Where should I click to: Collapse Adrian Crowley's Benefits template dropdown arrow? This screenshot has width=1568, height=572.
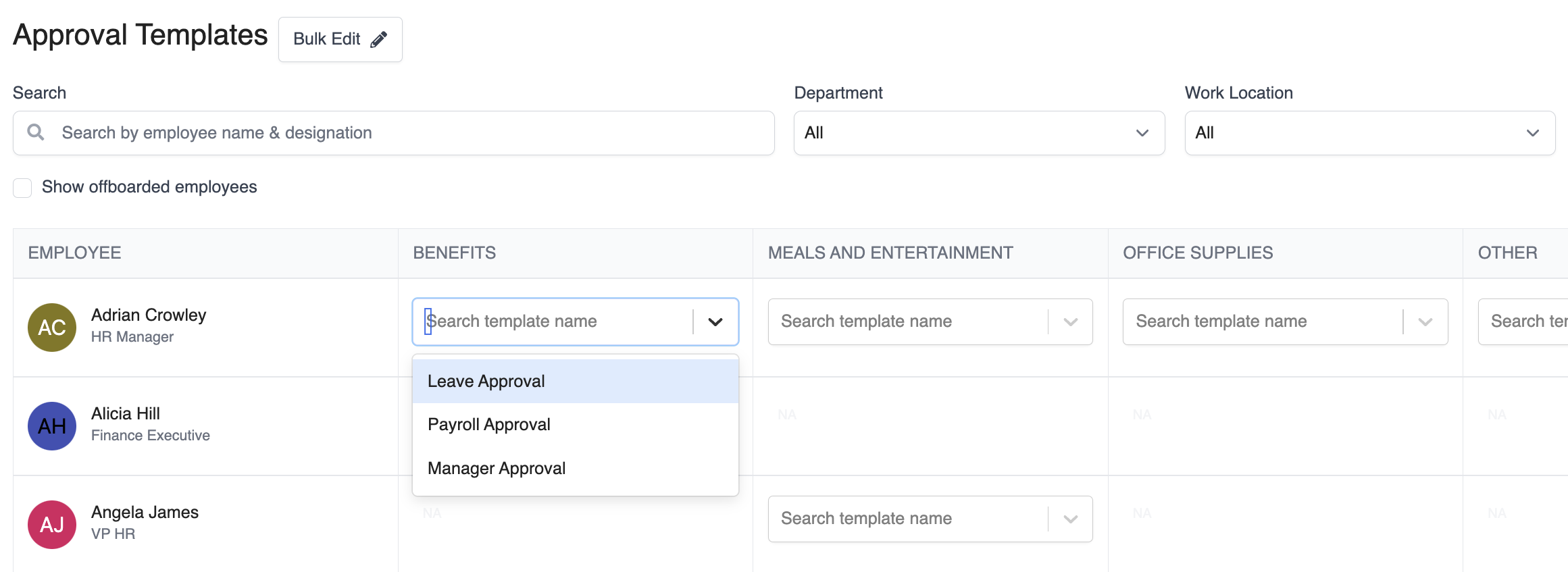coord(715,322)
